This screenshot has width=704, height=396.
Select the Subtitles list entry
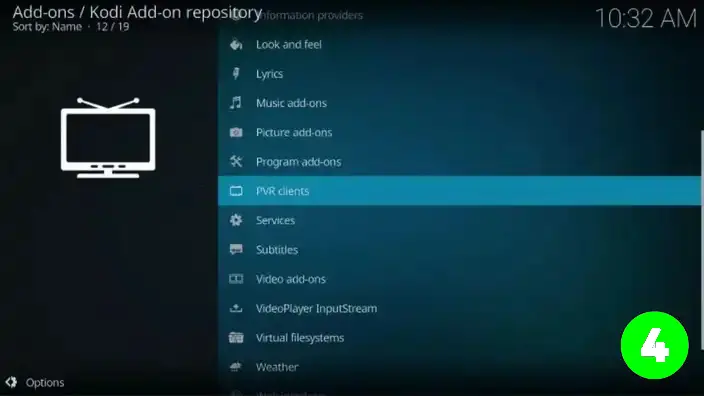click(459, 250)
